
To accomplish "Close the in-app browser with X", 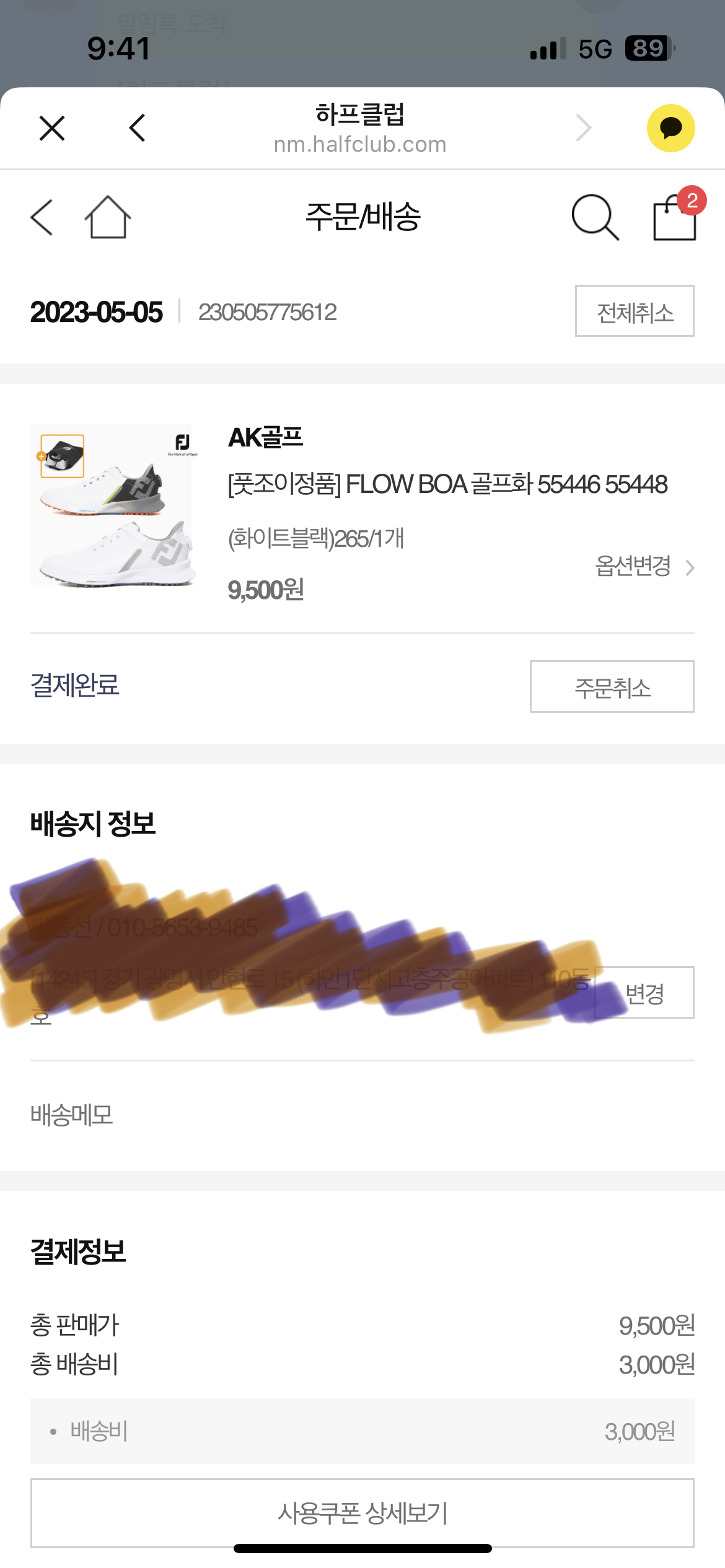I will coord(52,128).
